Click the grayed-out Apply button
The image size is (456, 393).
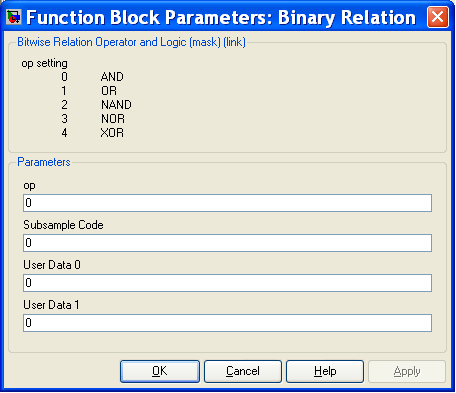[x=407, y=371]
